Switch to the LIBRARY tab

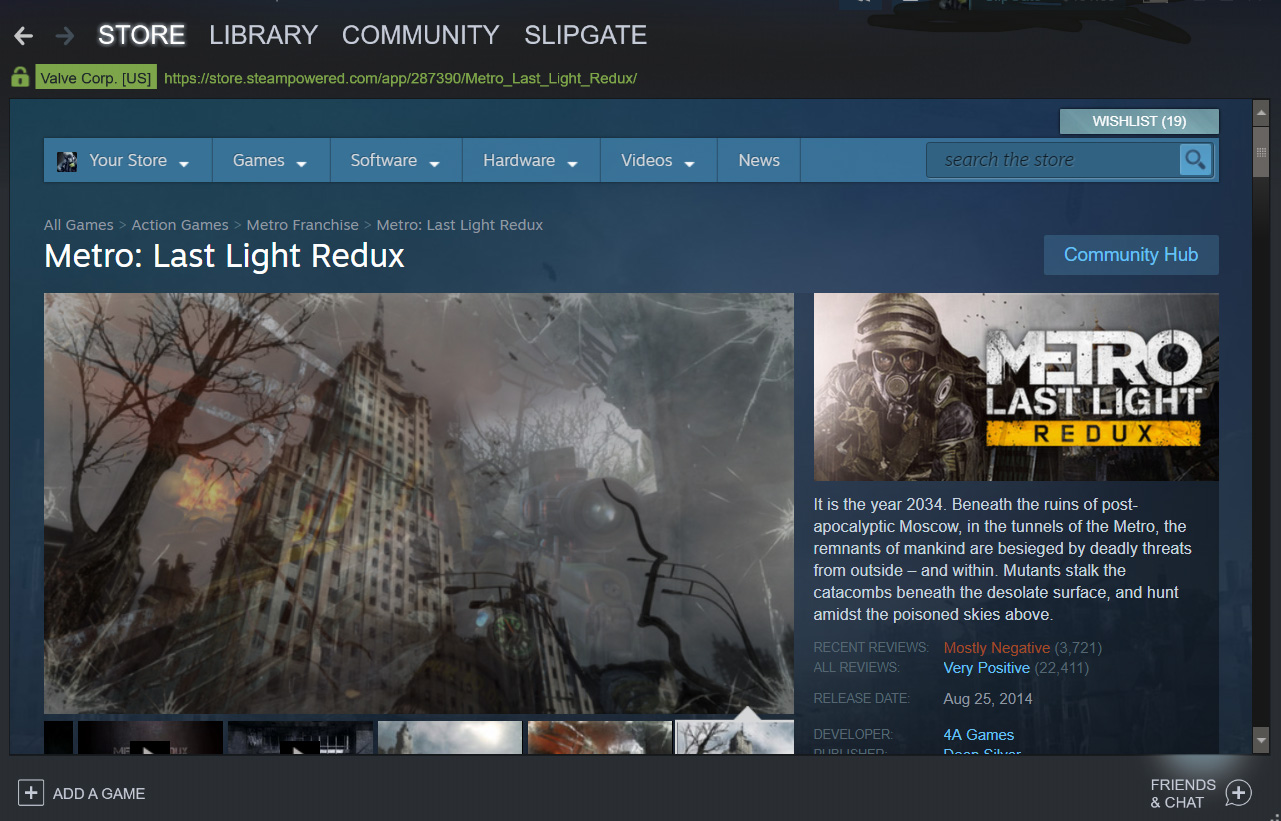[263, 35]
